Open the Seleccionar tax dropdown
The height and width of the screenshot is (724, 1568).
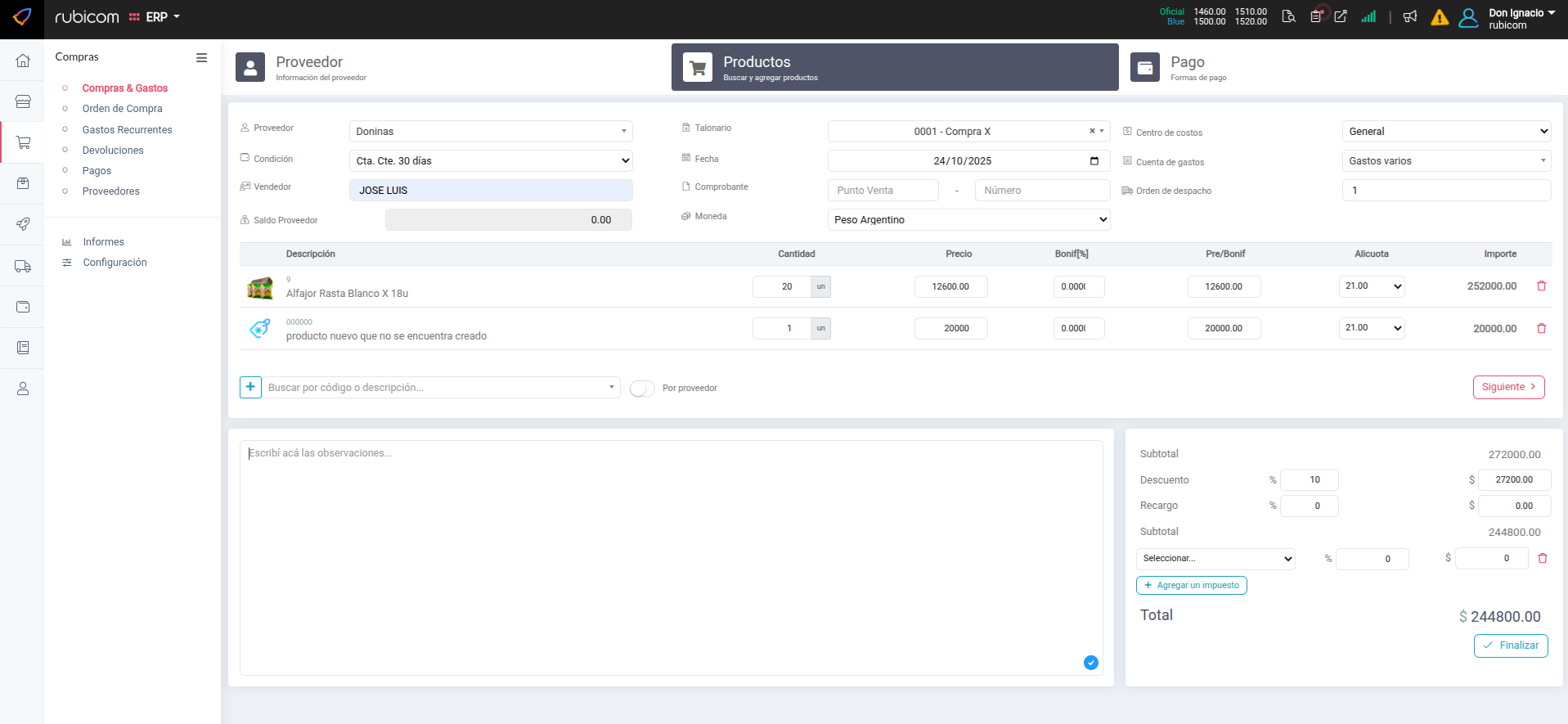click(1215, 559)
